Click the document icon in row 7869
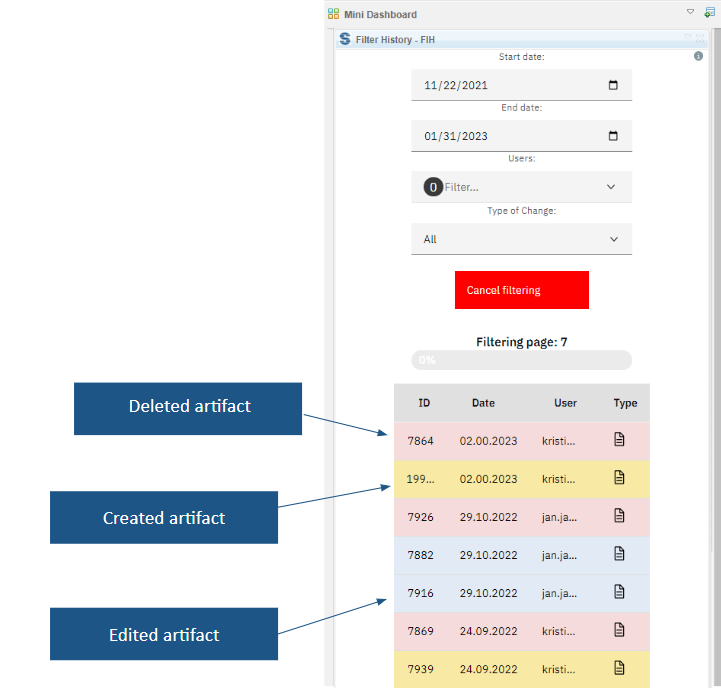 619,630
